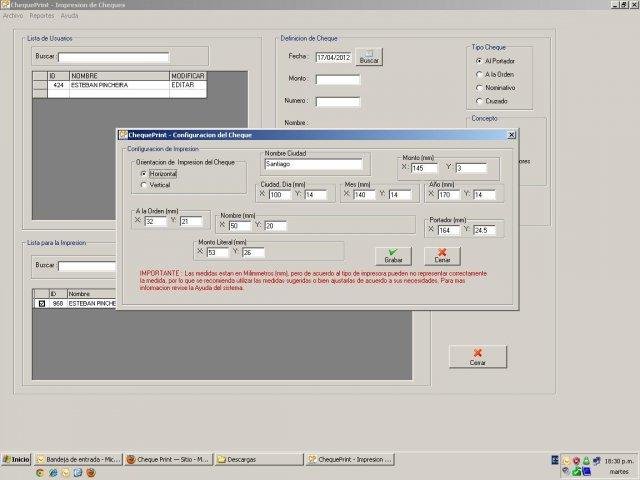
Task: Click the Cerrar button inside the Configuracion dialog
Action: pos(442,256)
